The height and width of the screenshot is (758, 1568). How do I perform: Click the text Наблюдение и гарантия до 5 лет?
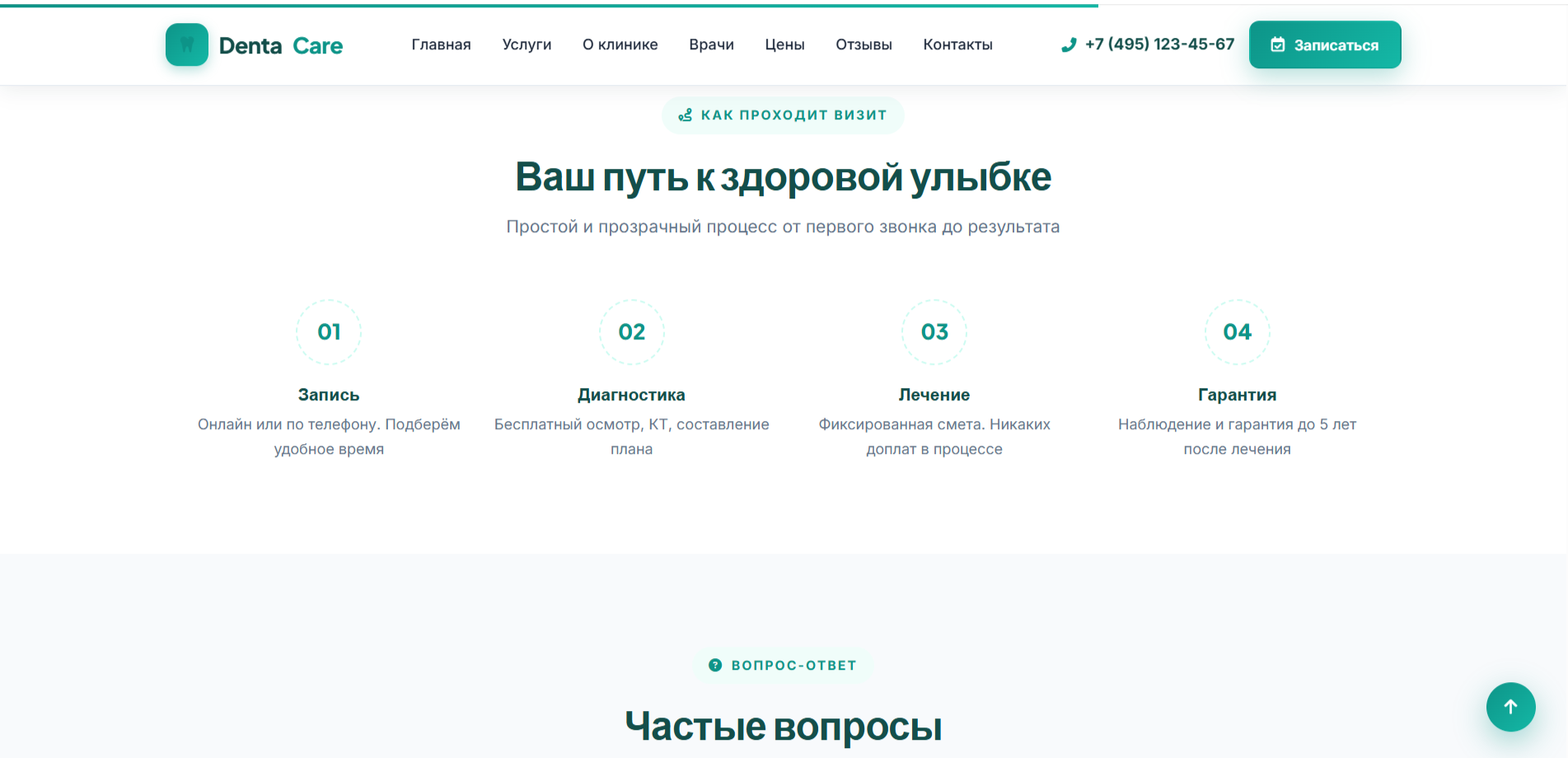tap(1237, 424)
